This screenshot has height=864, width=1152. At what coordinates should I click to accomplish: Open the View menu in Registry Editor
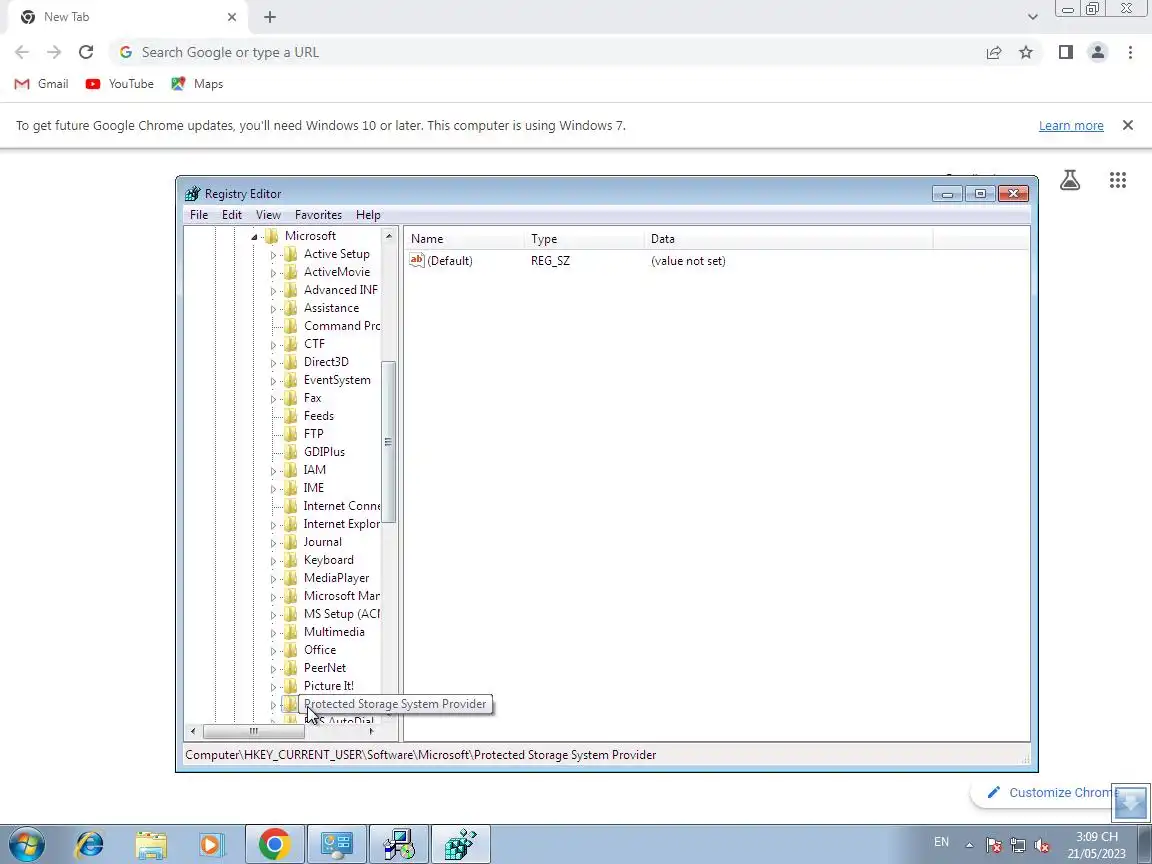click(x=268, y=215)
